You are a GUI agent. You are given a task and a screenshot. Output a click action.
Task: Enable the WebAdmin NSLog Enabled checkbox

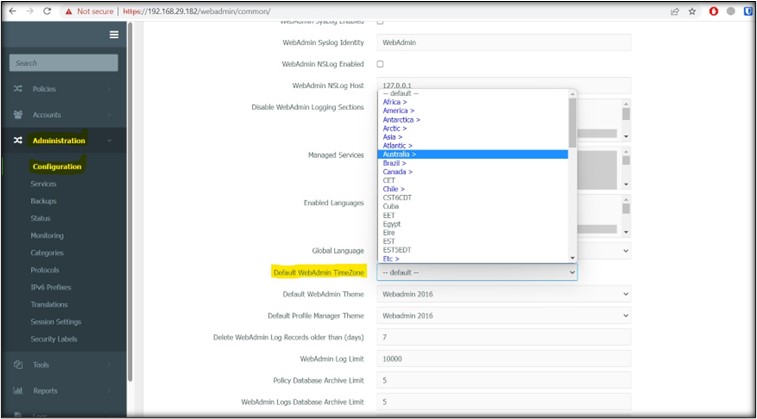click(380, 64)
